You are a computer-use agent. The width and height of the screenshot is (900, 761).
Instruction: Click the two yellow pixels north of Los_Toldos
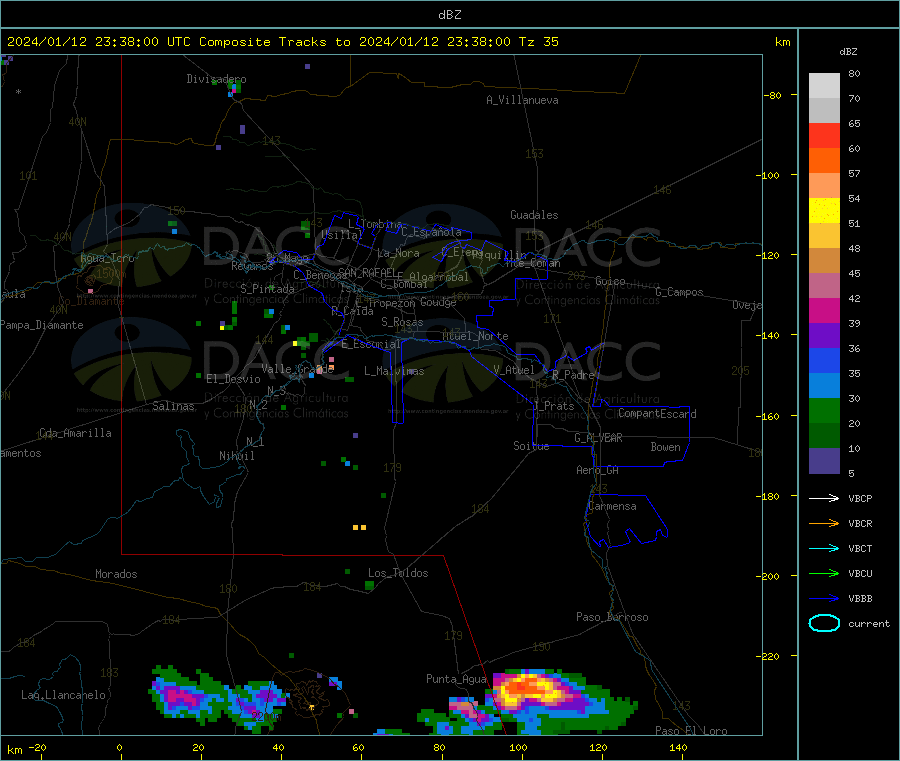[359, 527]
